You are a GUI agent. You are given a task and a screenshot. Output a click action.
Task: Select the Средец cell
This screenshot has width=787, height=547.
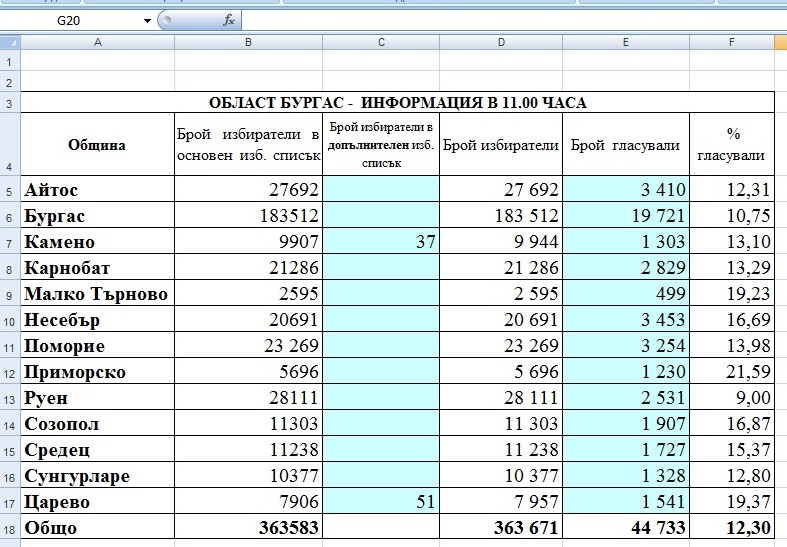[x=97, y=450]
